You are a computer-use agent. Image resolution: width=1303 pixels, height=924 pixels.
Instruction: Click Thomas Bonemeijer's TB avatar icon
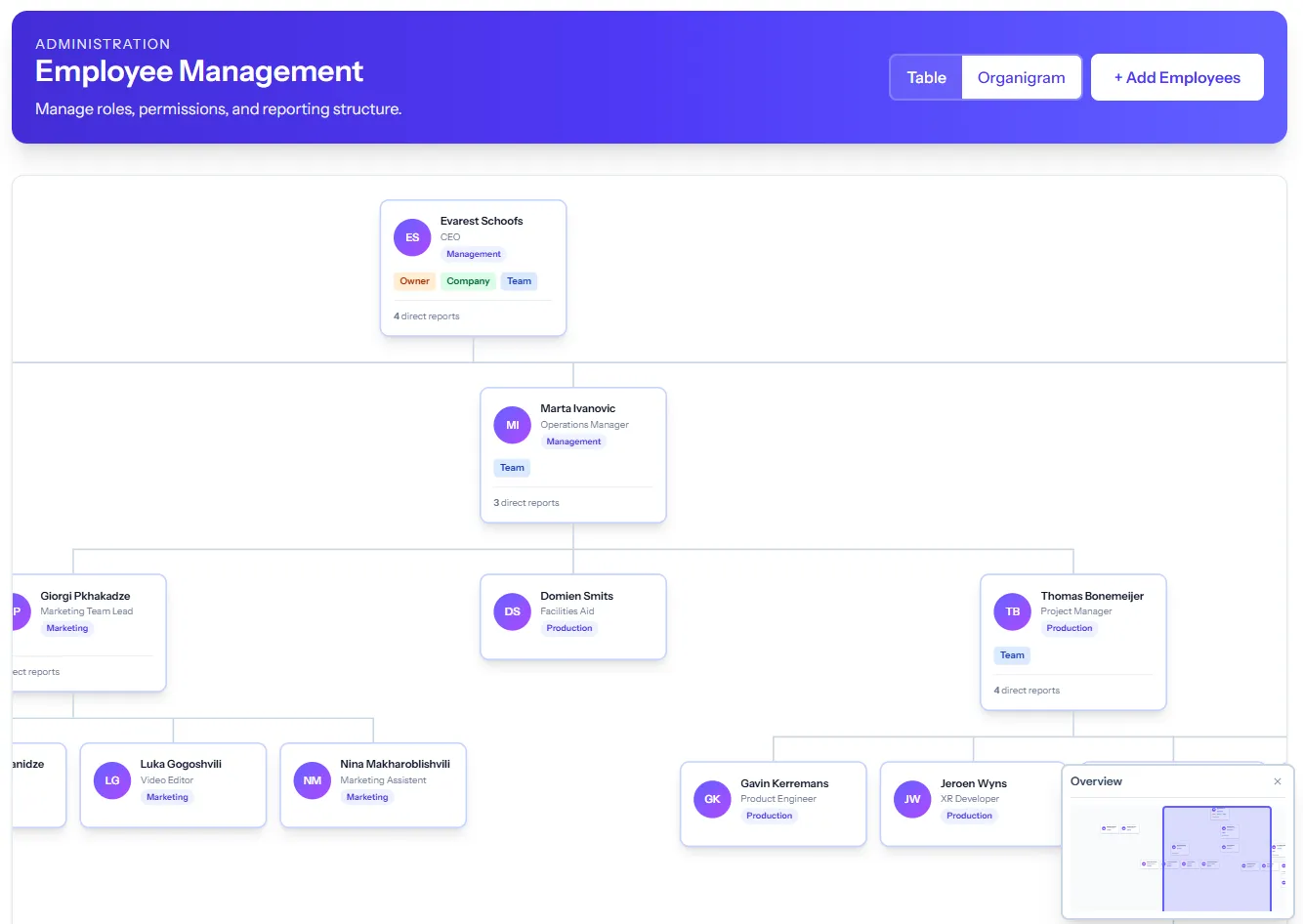point(1011,611)
